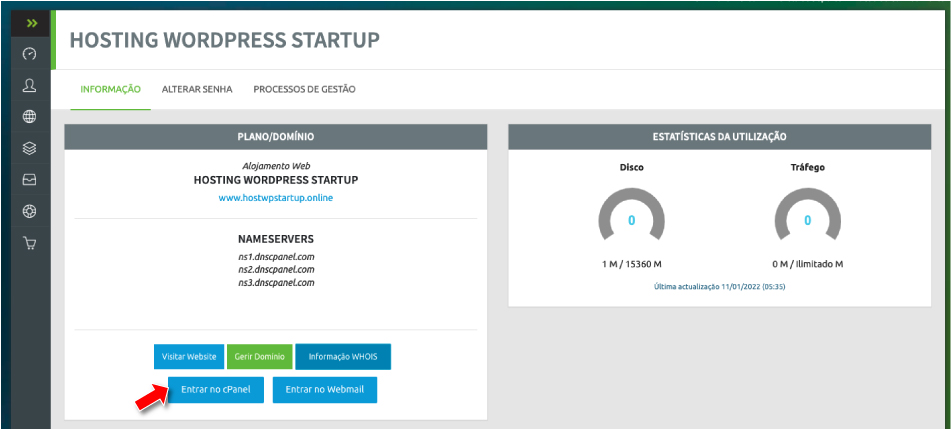Open the www.hostwpstartup.online link

tap(276, 198)
